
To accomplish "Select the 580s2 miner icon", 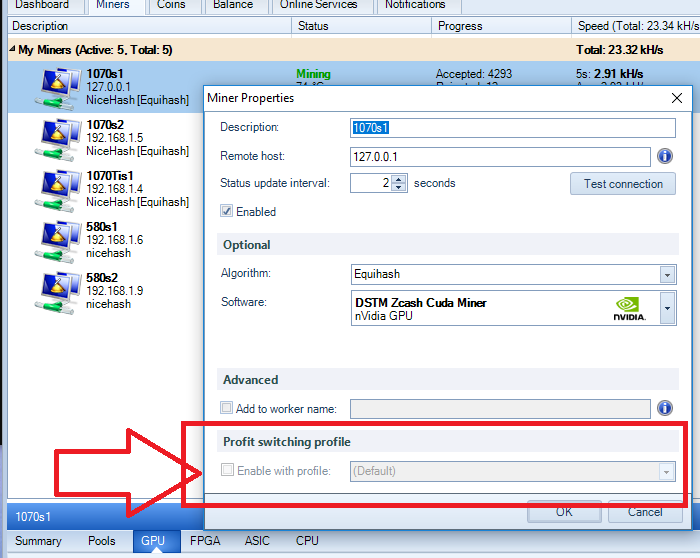I will tap(58, 292).
